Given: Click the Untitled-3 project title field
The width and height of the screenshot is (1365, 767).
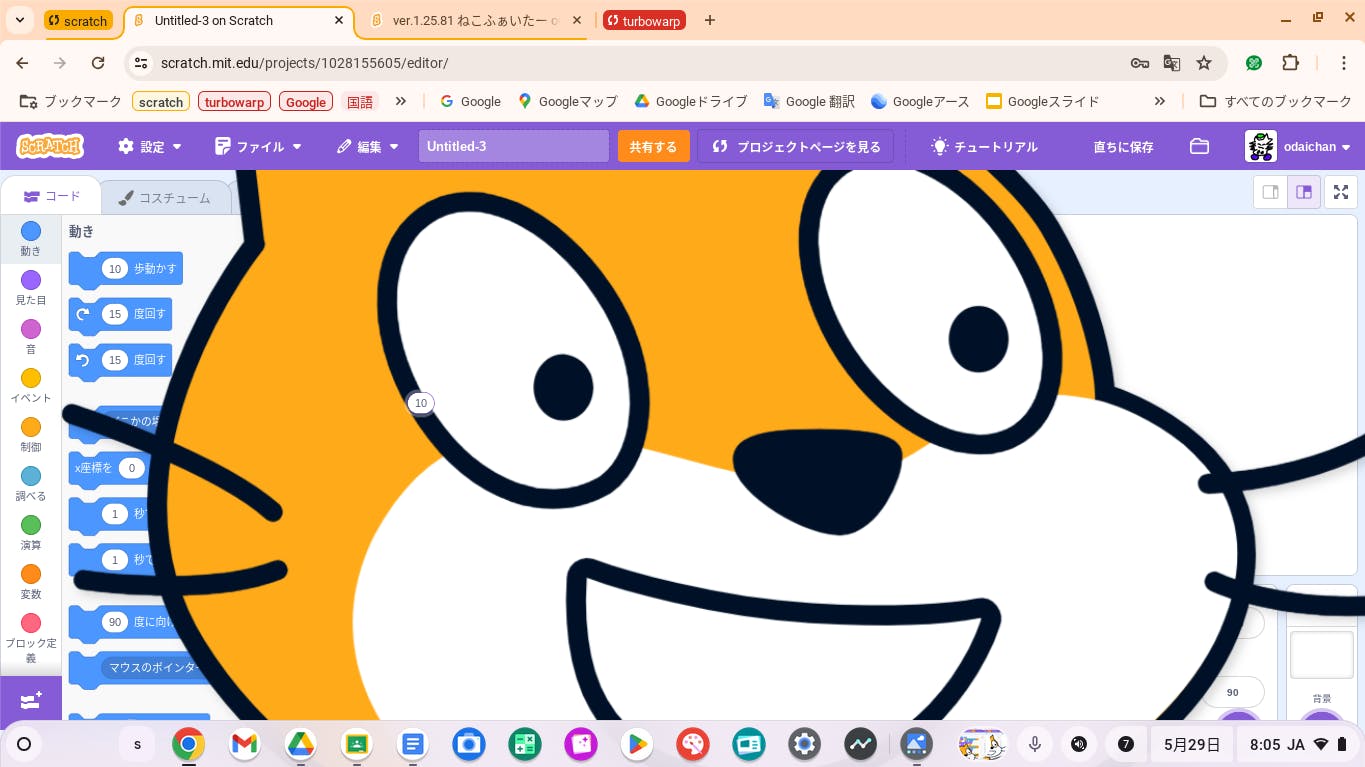Looking at the screenshot, I should point(513,146).
